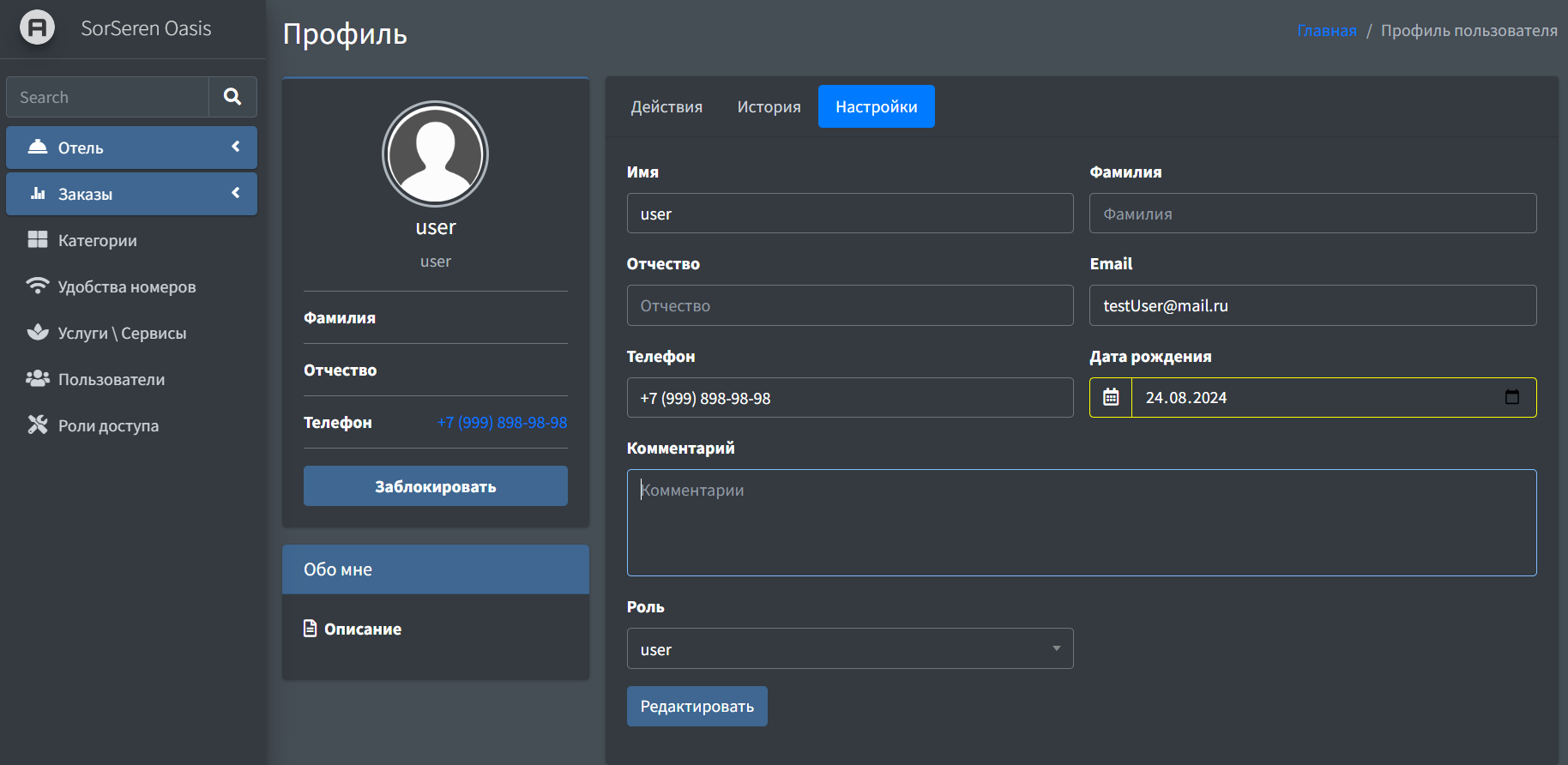Click the Роли доступа tools icon

click(38, 425)
